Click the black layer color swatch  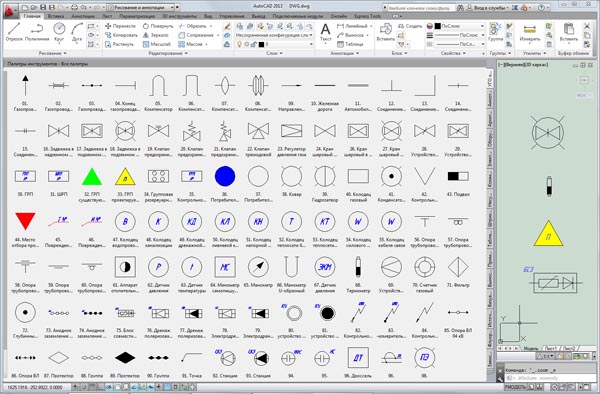click(261, 44)
